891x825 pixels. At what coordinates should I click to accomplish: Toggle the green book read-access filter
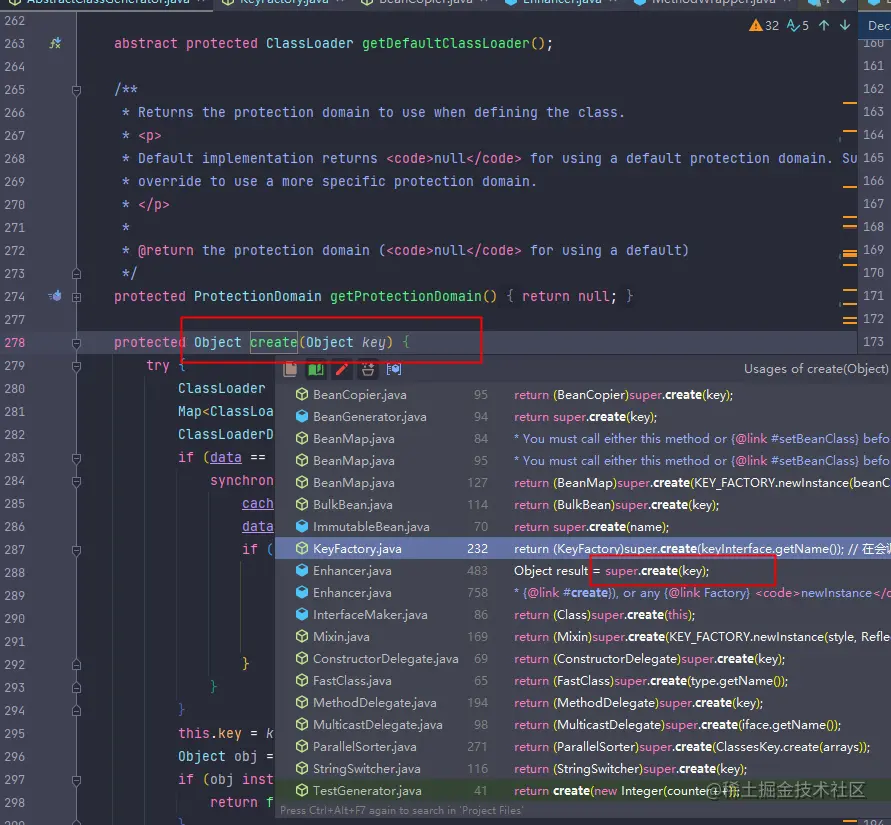(316, 369)
